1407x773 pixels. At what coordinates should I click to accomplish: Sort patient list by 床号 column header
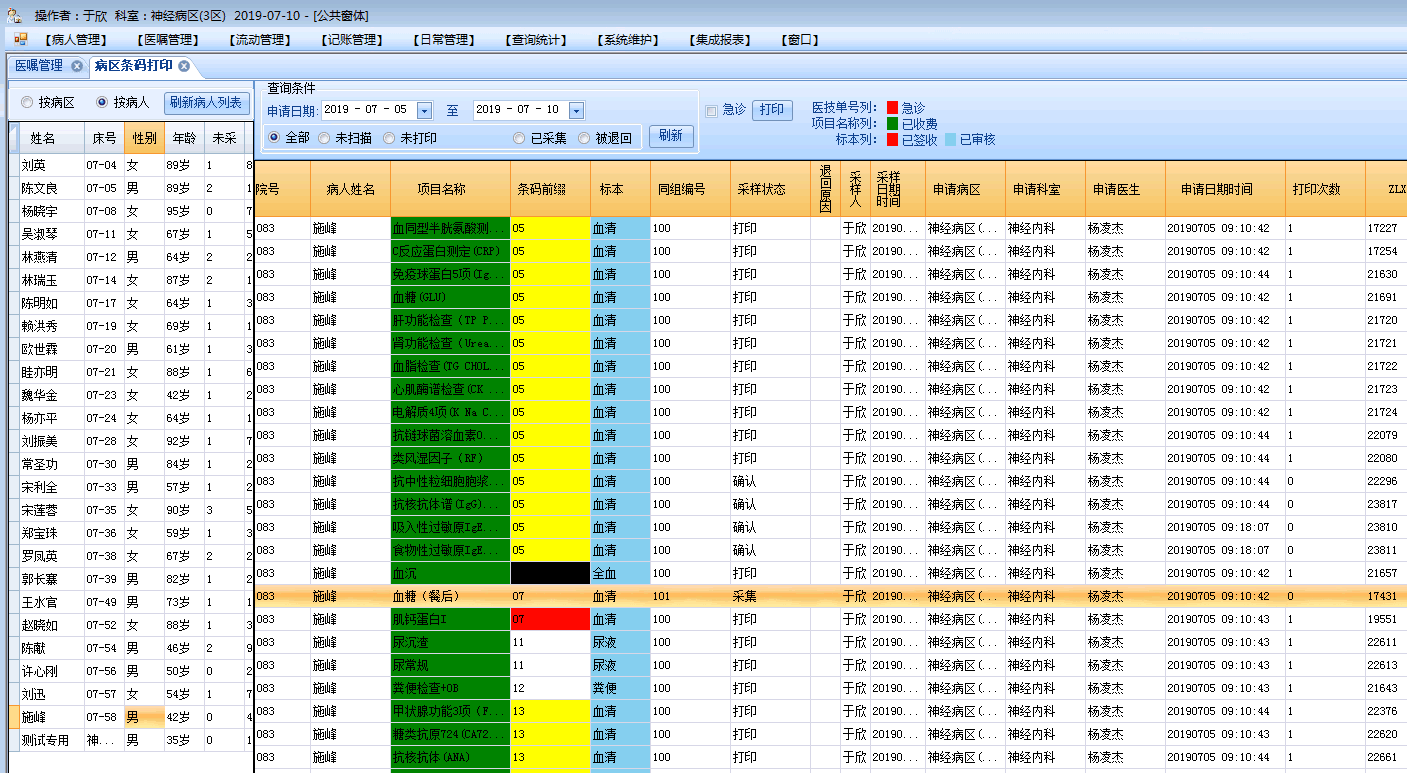coord(104,138)
